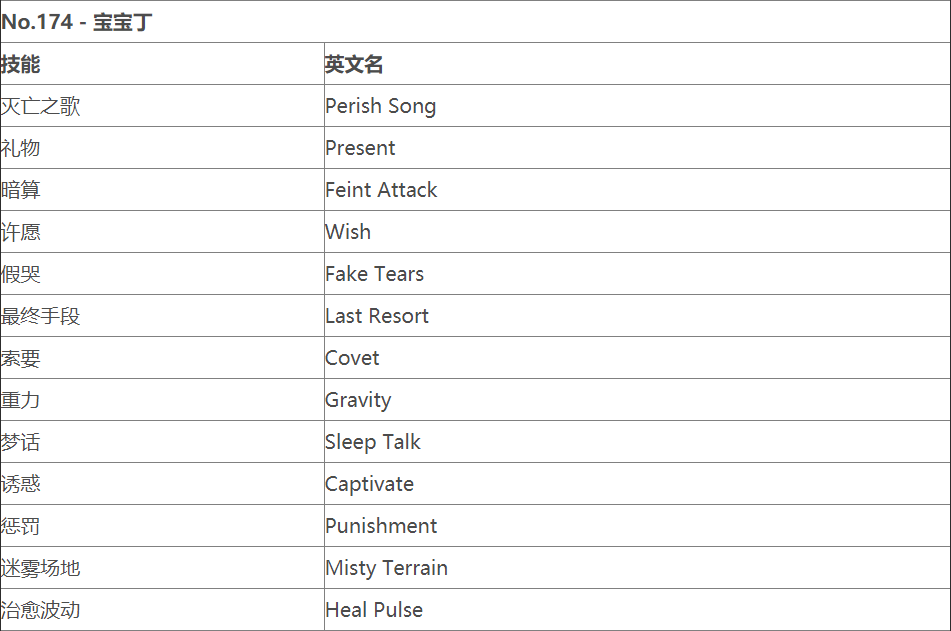Screen dimensions: 951x631
Task: Click the Perish Song text
Action: (x=380, y=106)
